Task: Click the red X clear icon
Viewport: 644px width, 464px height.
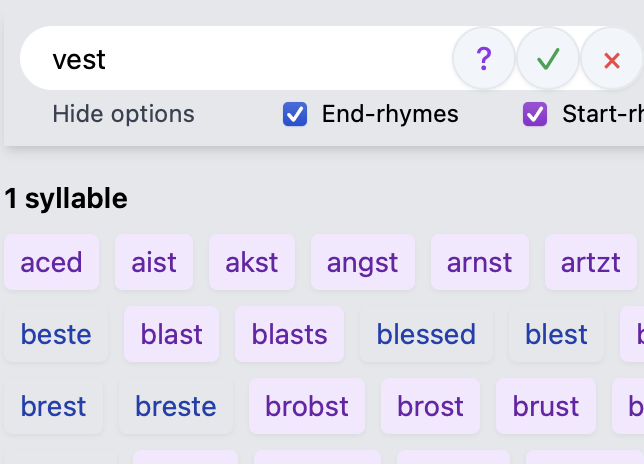Action: tap(612, 59)
